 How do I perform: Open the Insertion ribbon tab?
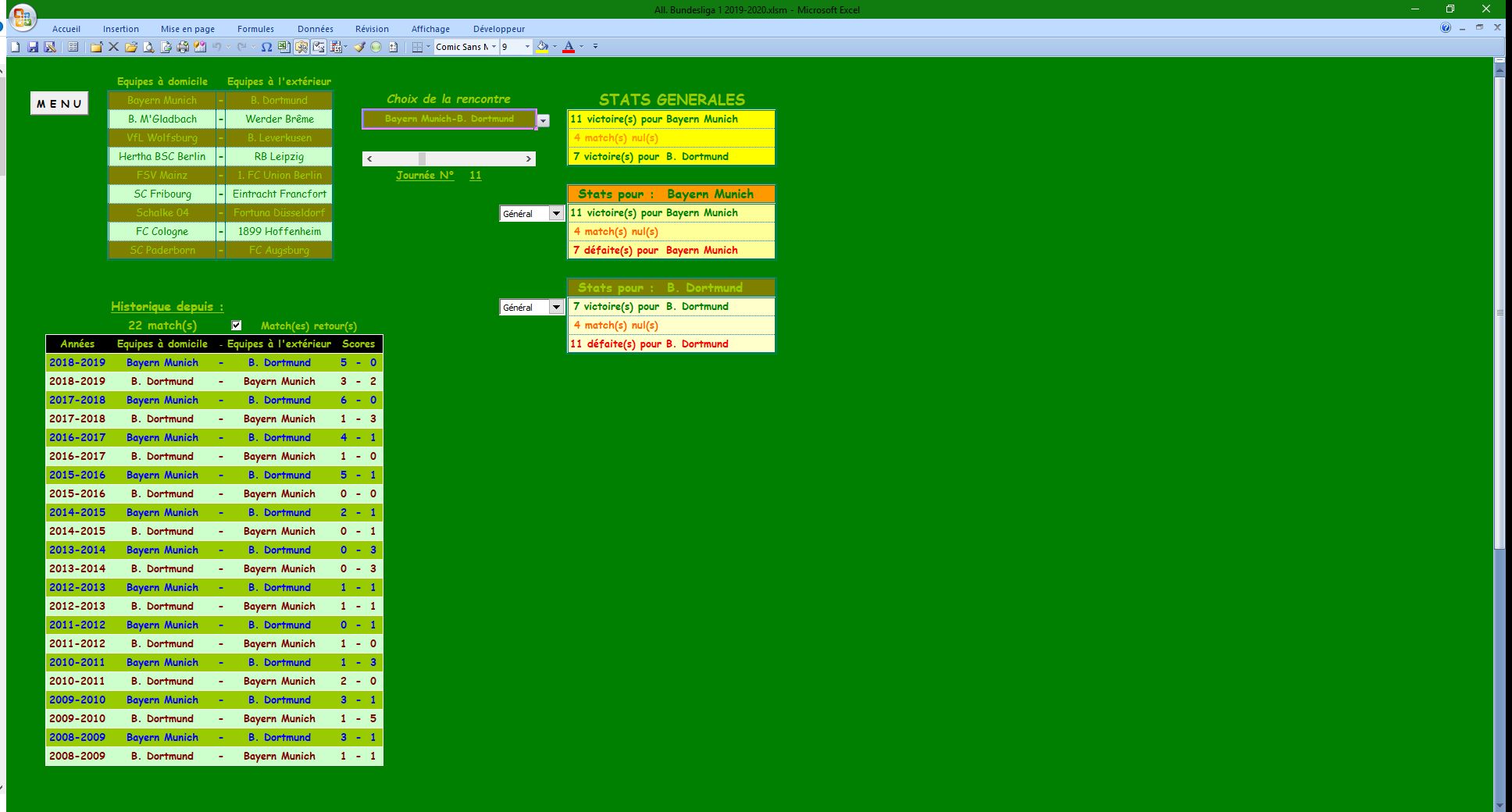coord(121,29)
